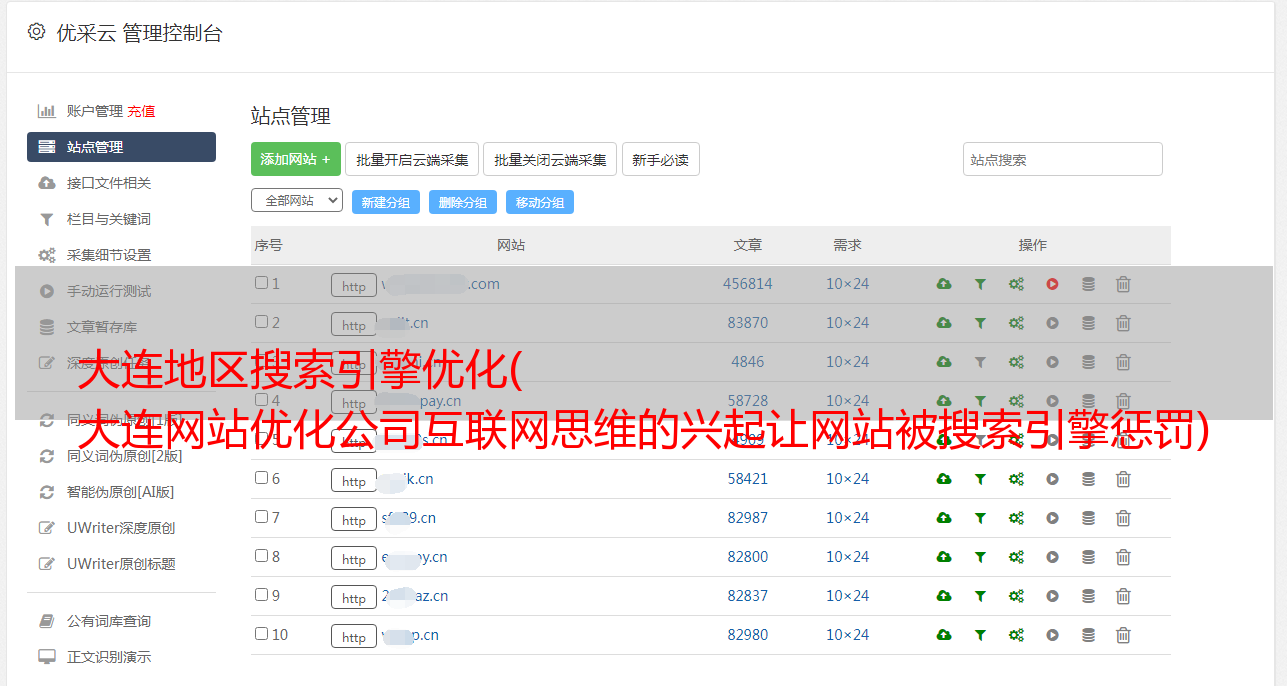Click cloud upload icon for 58421 row
Image resolution: width=1287 pixels, height=686 pixels.
tap(944, 479)
